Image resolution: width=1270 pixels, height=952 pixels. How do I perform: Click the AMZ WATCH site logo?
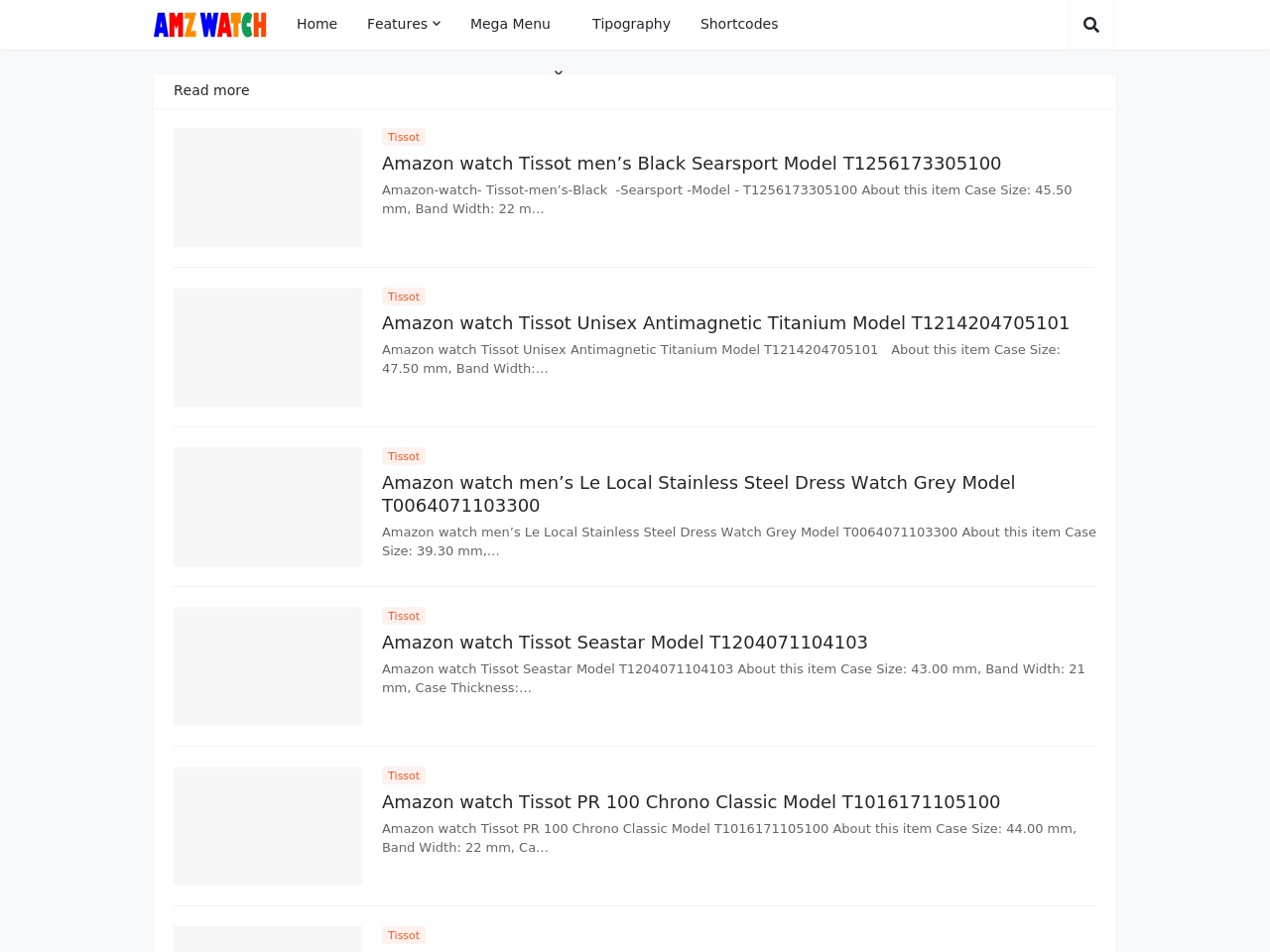tap(210, 25)
